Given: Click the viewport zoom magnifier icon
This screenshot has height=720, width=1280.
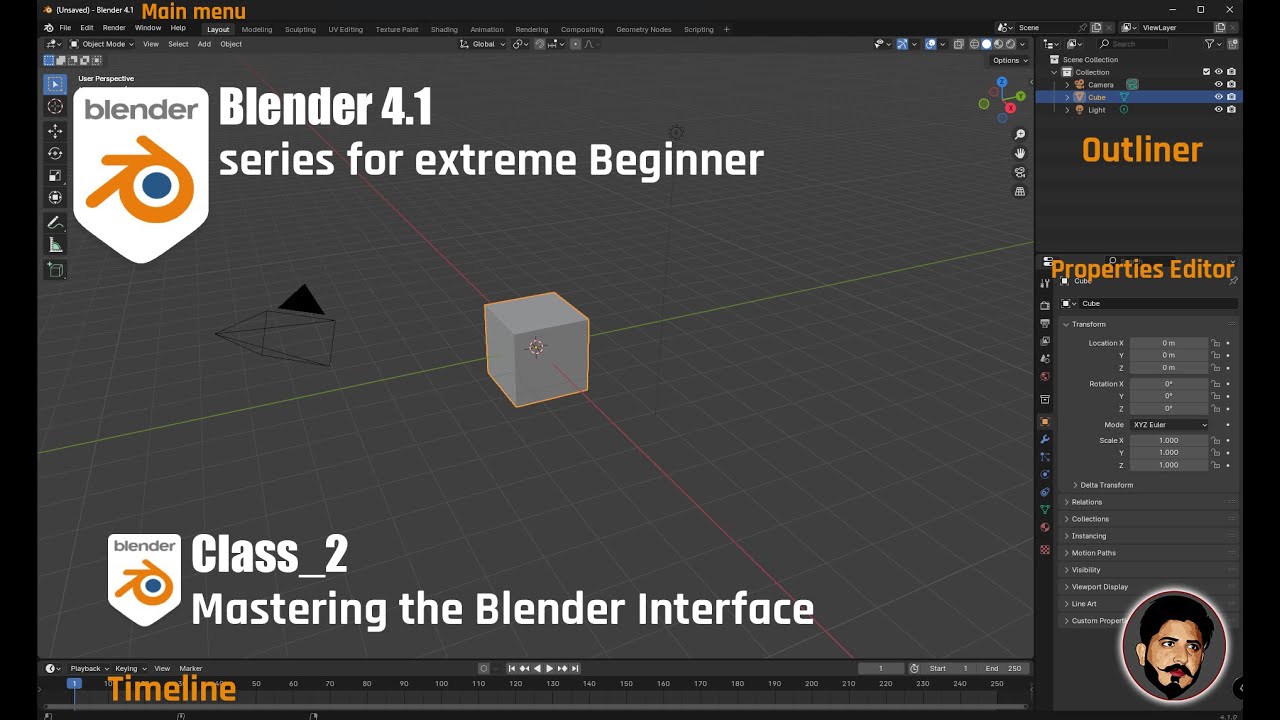Looking at the screenshot, I should coord(1020,134).
